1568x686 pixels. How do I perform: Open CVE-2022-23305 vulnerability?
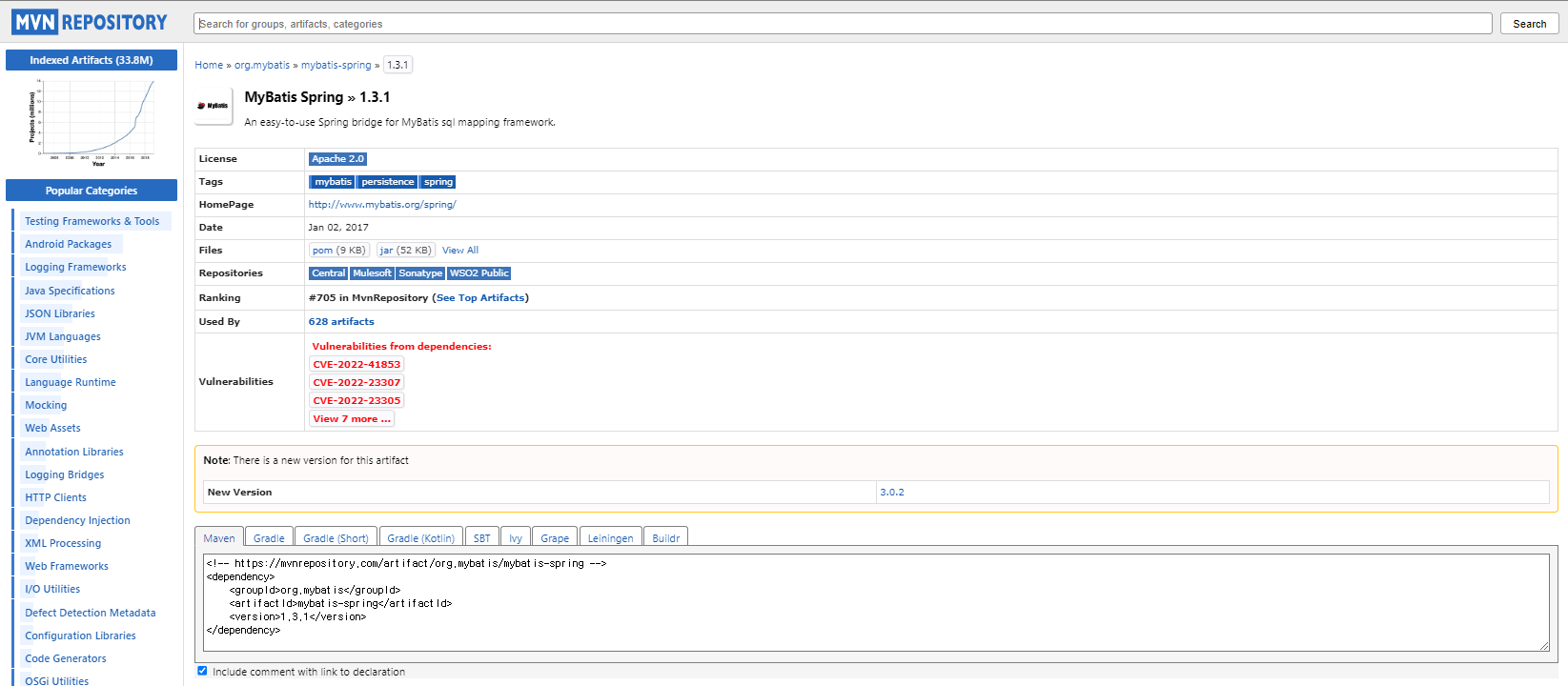point(356,400)
